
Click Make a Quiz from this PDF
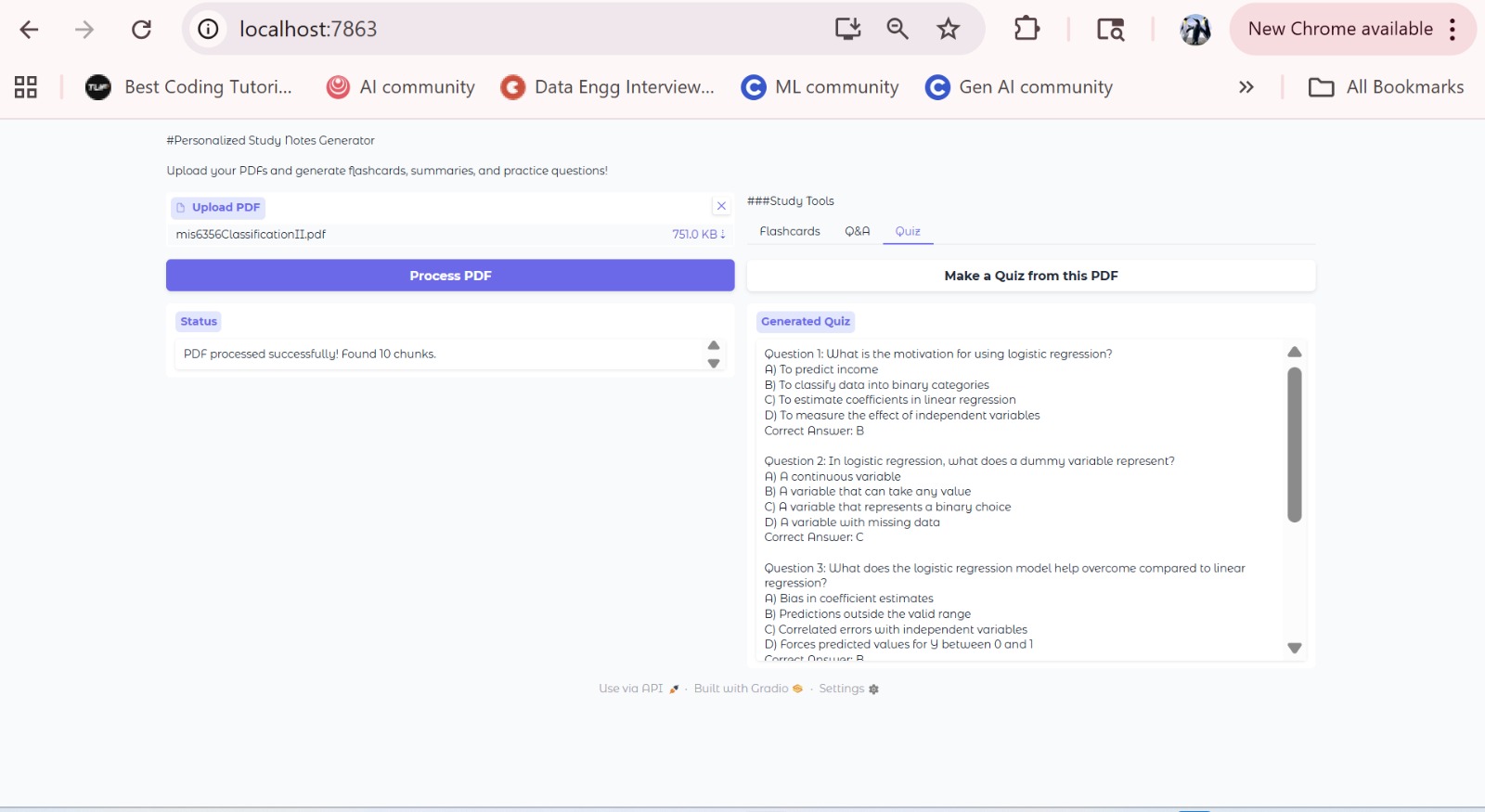(x=1030, y=276)
